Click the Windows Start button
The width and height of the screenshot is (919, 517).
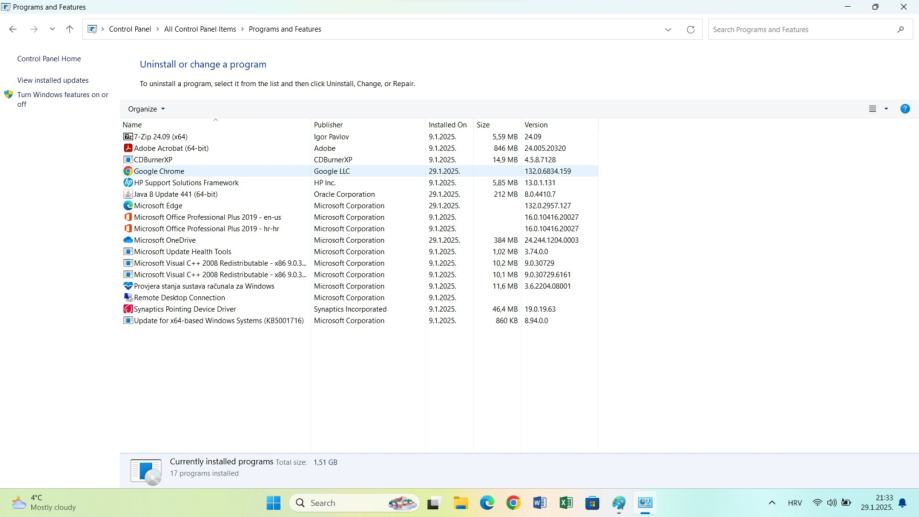273,503
